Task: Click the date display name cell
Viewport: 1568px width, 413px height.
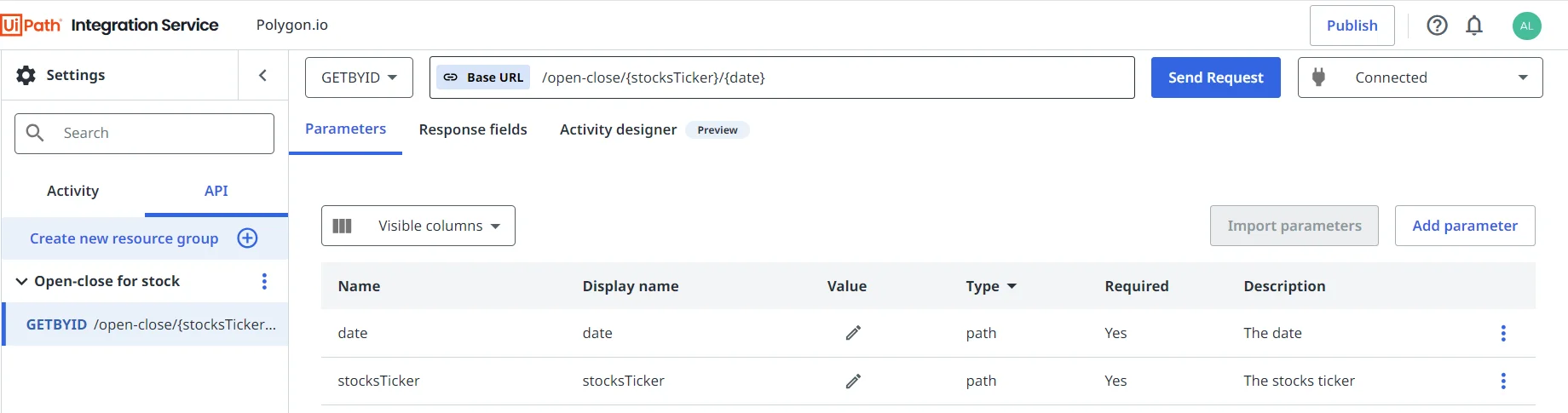Action: 597,333
